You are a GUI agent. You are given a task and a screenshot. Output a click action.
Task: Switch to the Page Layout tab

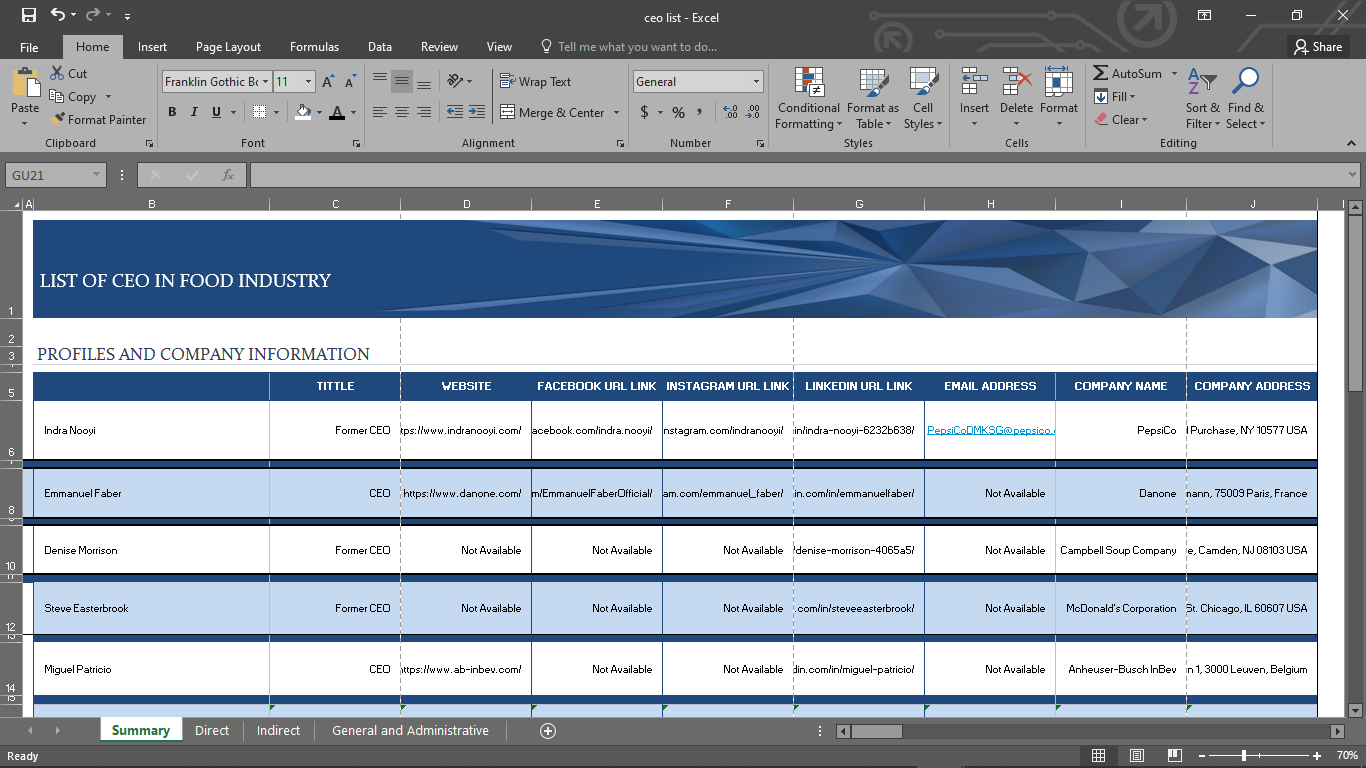tap(228, 47)
